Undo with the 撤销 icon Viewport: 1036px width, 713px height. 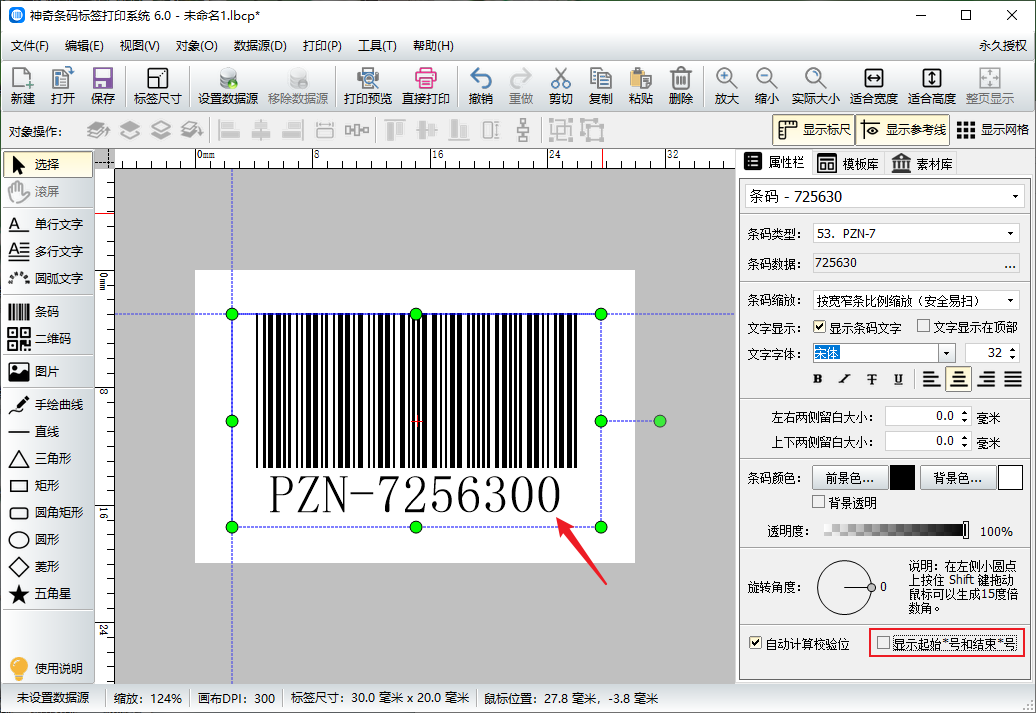[480, 86]
